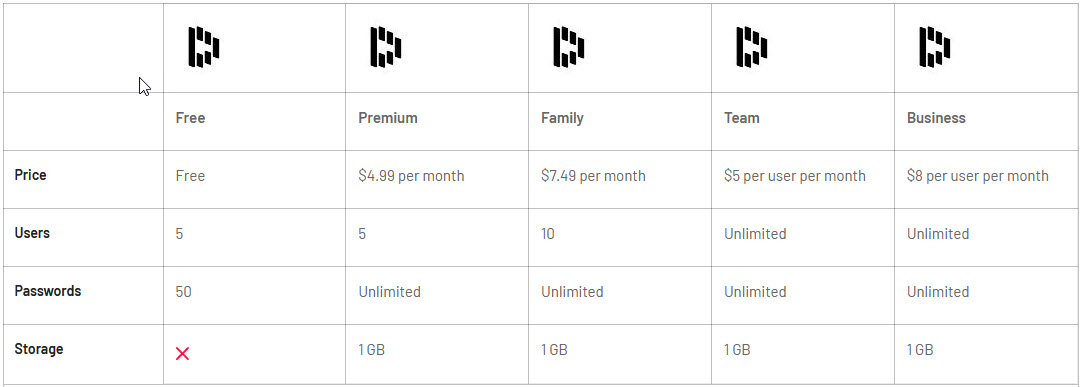
Task: Click the 50 passwords cell under Free
Action: point(183,292)
